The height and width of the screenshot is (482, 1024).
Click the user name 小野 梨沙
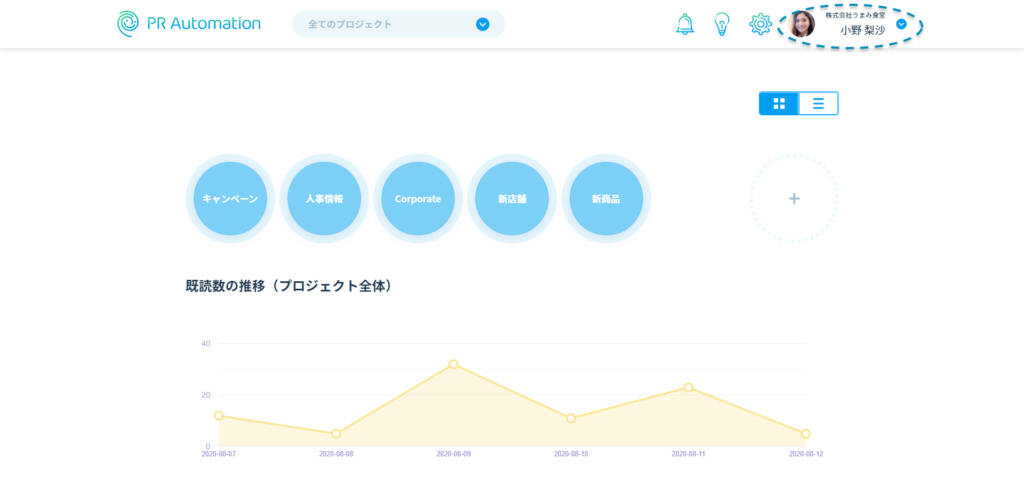pyautogui.click(x=862, y=31)
